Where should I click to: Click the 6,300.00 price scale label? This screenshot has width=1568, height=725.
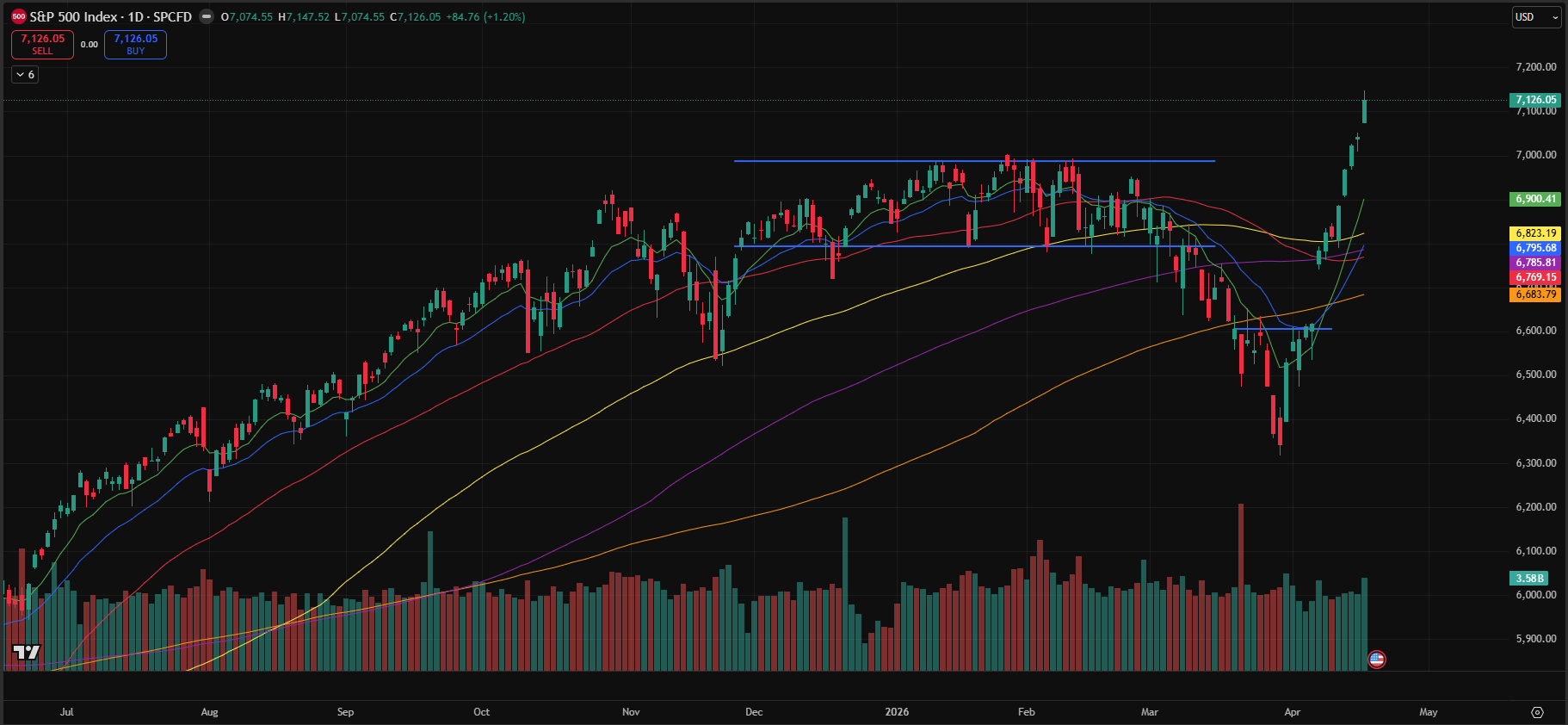pyautogui.click(x=1536, y=463)
